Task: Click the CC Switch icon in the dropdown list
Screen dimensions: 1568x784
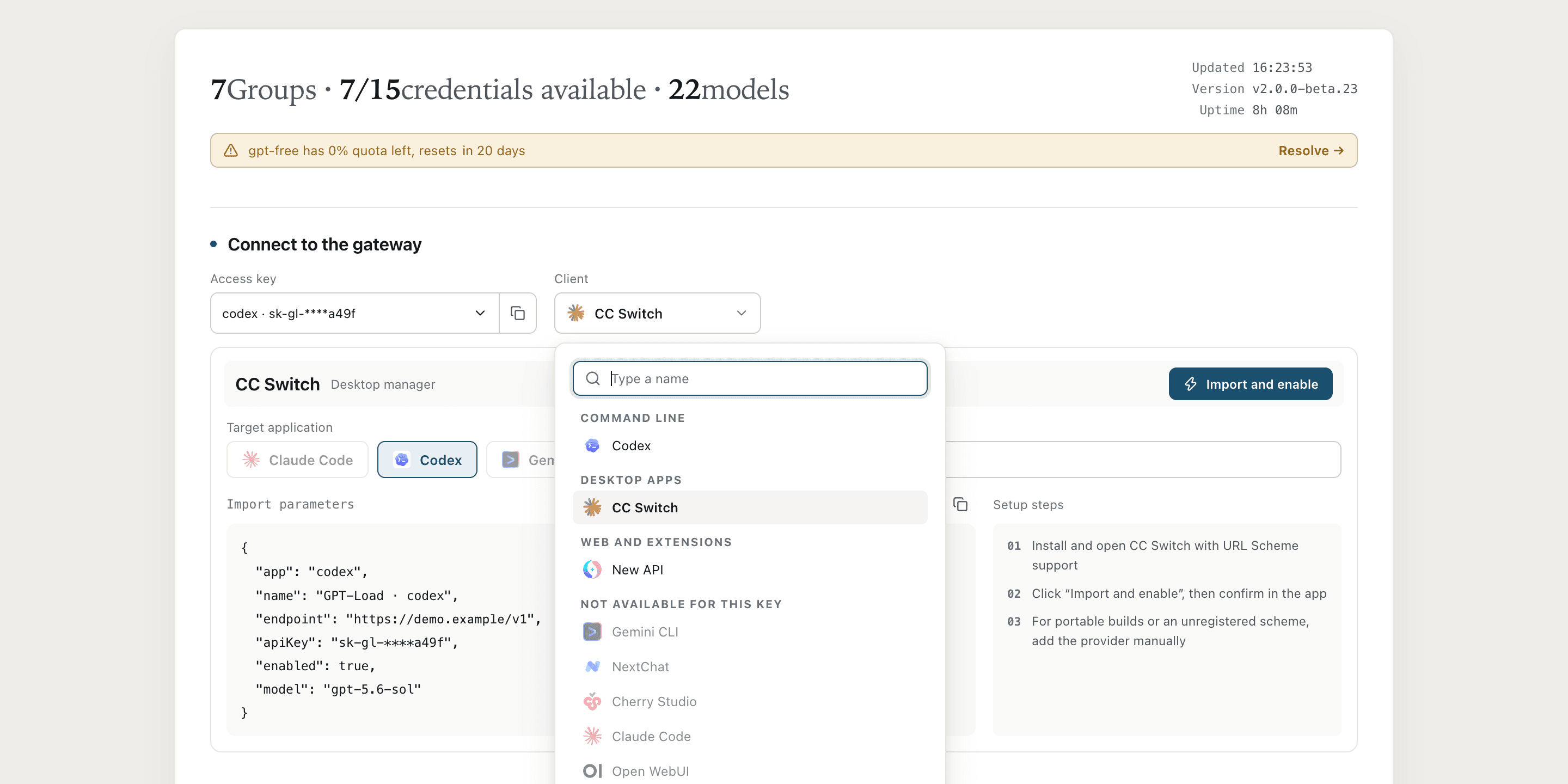Action: (x=592, y=507)
